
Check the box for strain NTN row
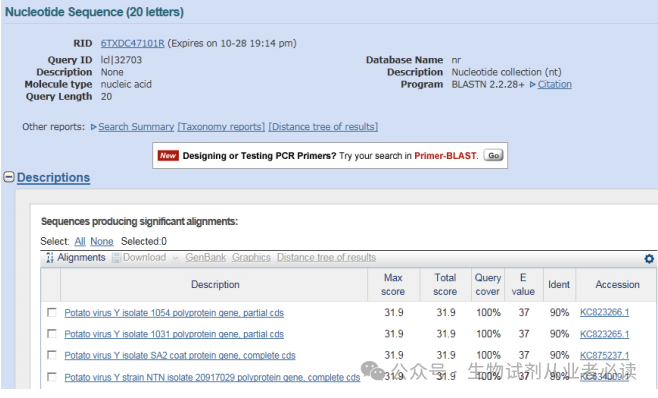pos(52,377)
